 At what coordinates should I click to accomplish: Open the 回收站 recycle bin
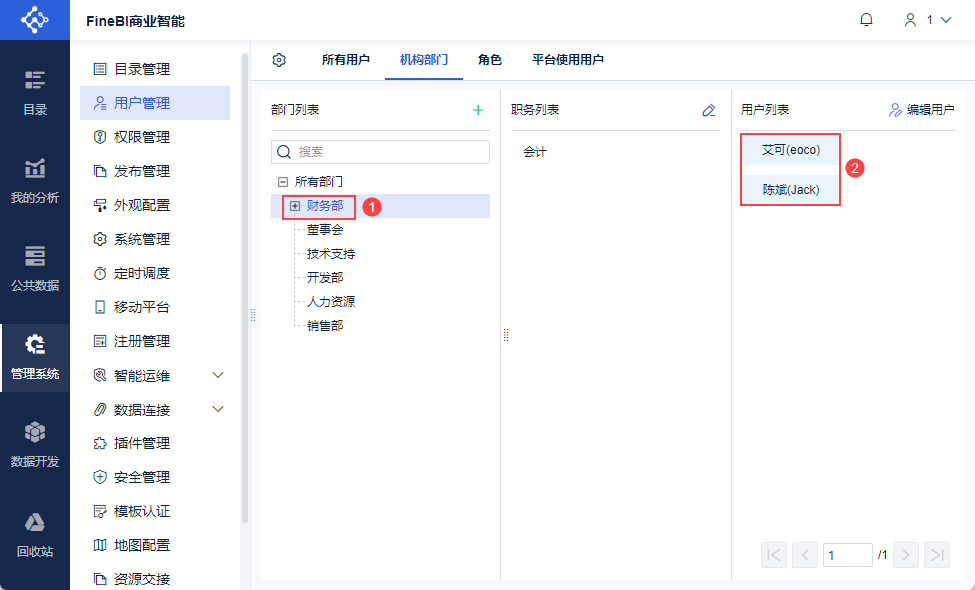pyautogui.click(x=35, y=534)
